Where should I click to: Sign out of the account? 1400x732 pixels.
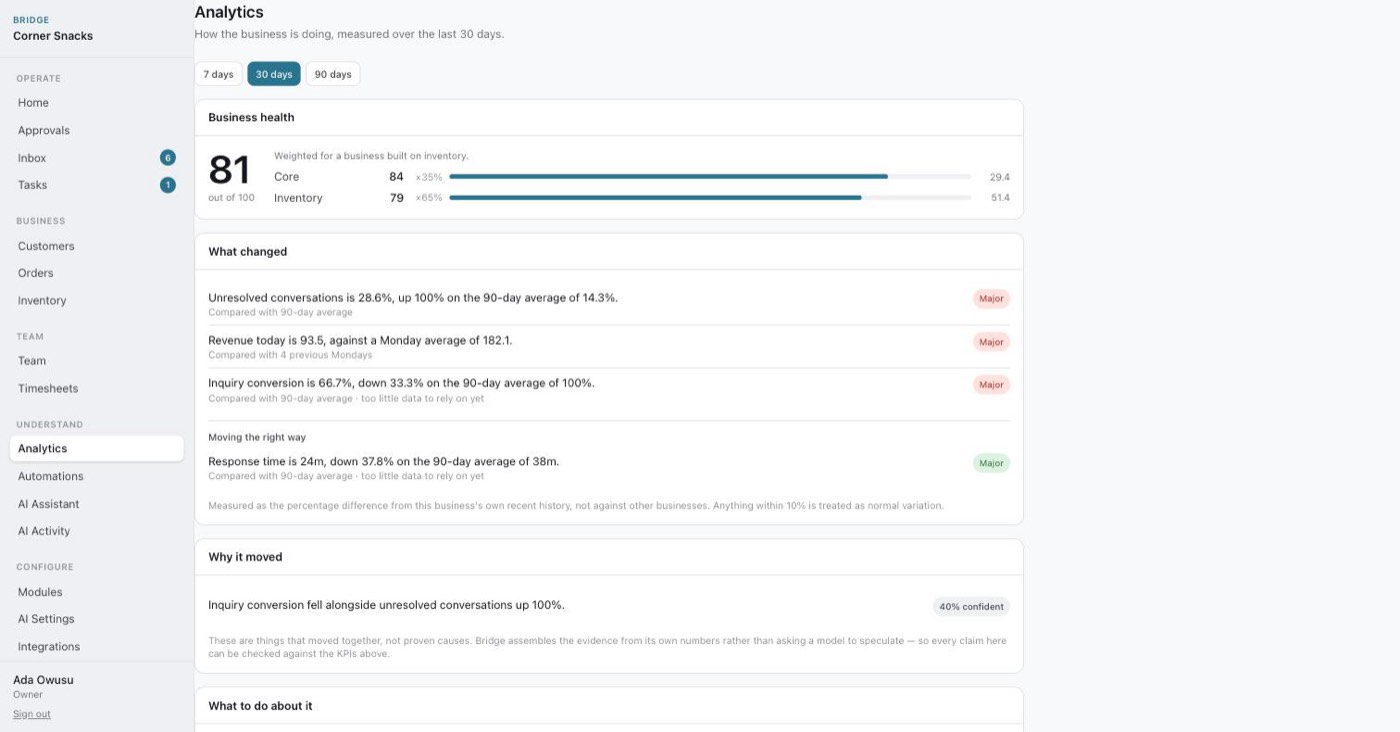[32, 714]
